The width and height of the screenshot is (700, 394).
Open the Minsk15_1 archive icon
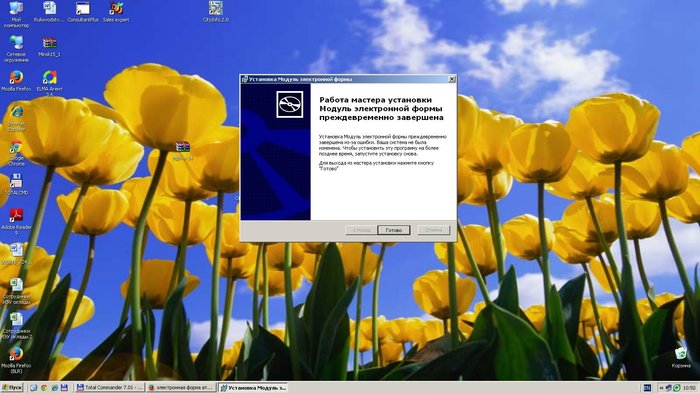coord(50,46)
